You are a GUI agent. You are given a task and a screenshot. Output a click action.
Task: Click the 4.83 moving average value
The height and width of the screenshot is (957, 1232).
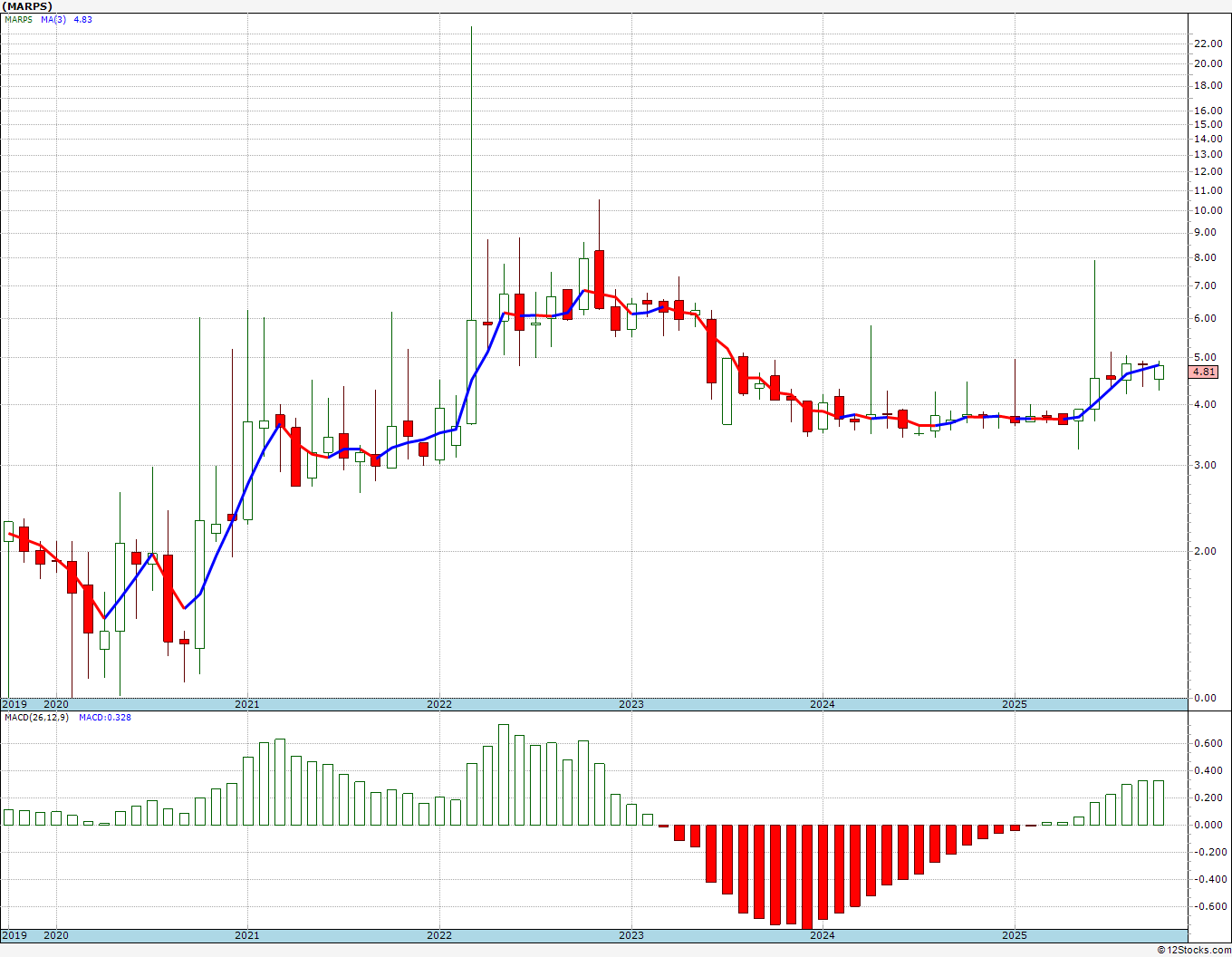82,19
